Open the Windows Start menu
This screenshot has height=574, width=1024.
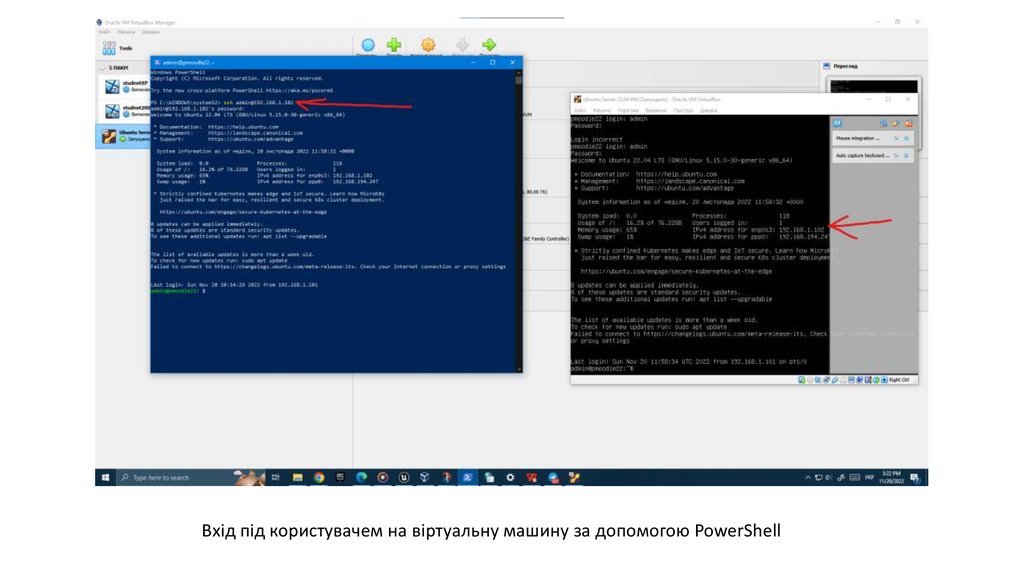pos(105,478)
